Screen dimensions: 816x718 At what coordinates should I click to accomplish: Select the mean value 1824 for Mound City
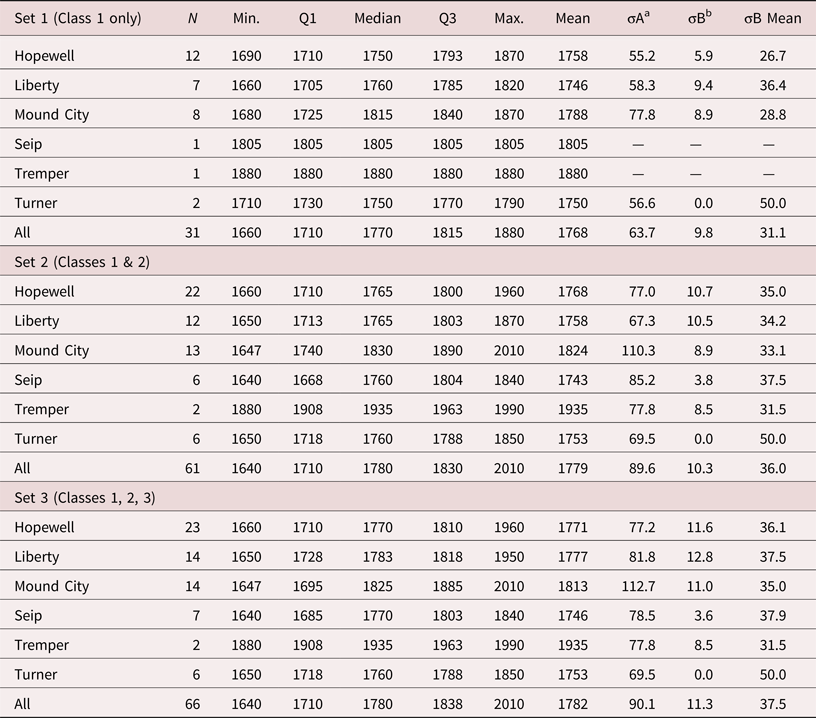pyautogui.click(x=573, y=351)
